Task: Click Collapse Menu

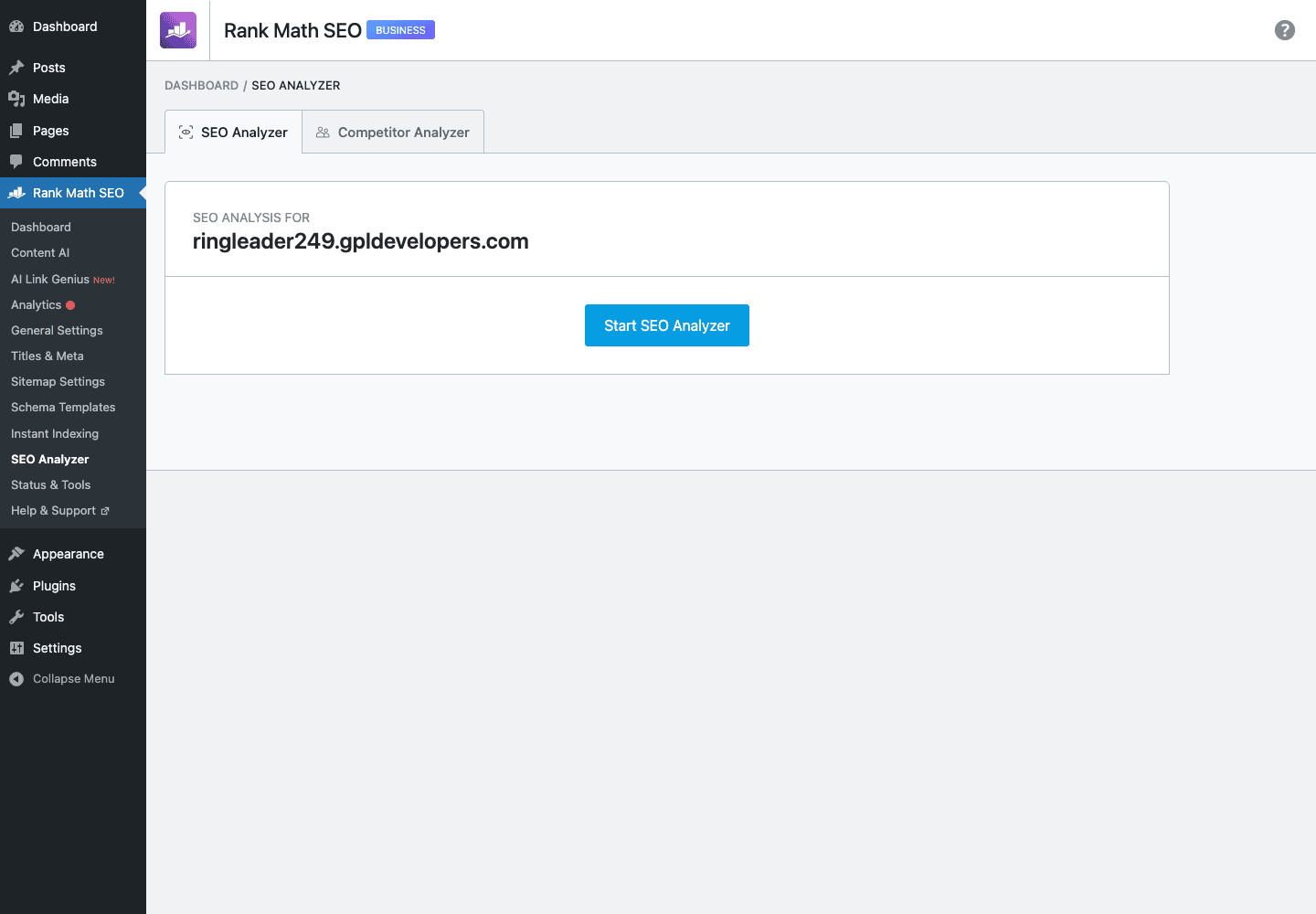Action: tap(73, 679)
